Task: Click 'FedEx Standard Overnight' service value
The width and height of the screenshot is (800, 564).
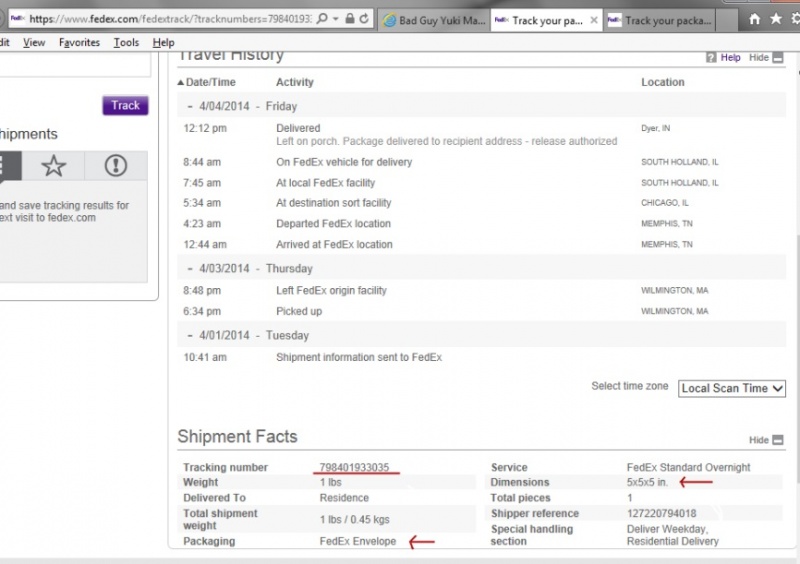Action: coord(688,467)
